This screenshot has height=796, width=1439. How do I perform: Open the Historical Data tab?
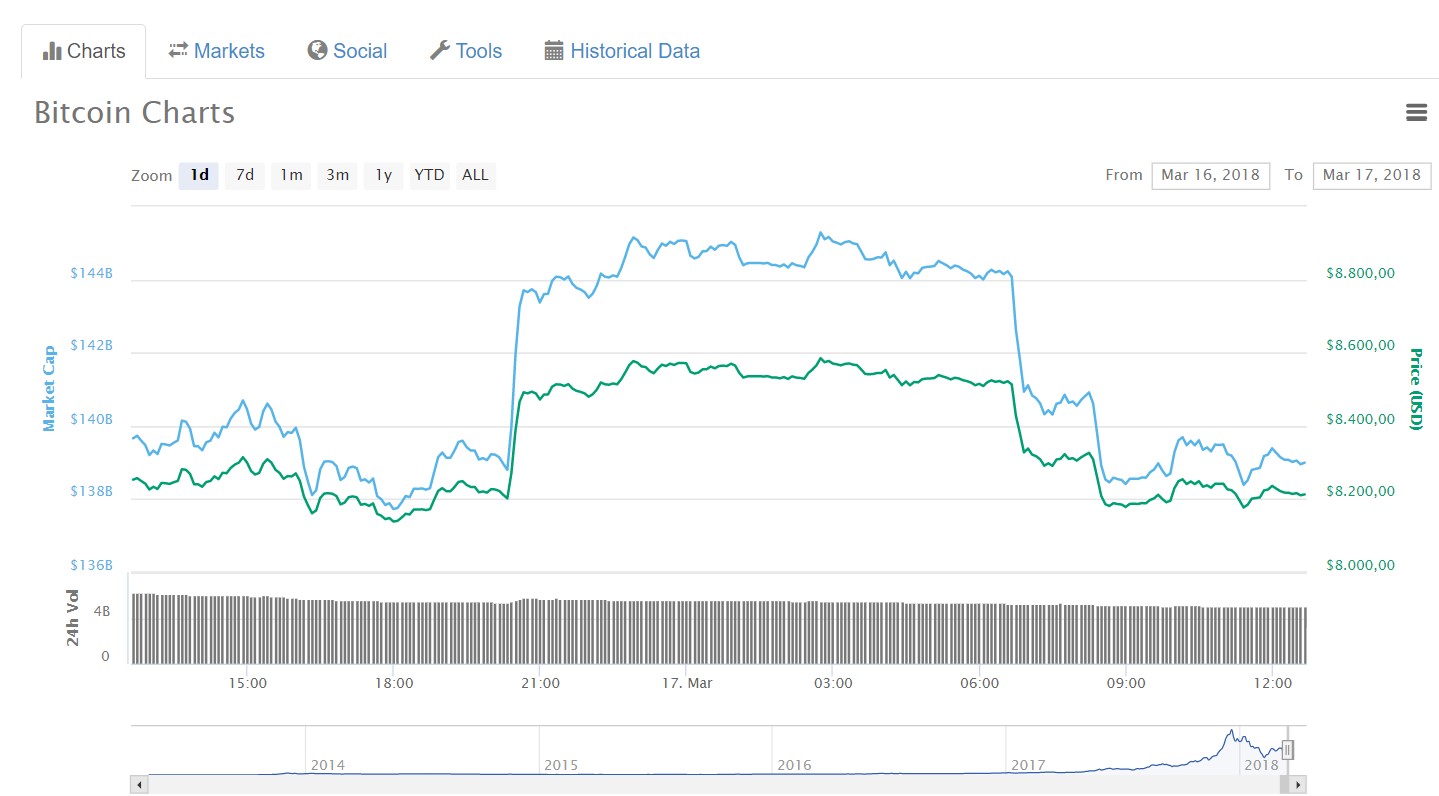pos(622,51)
